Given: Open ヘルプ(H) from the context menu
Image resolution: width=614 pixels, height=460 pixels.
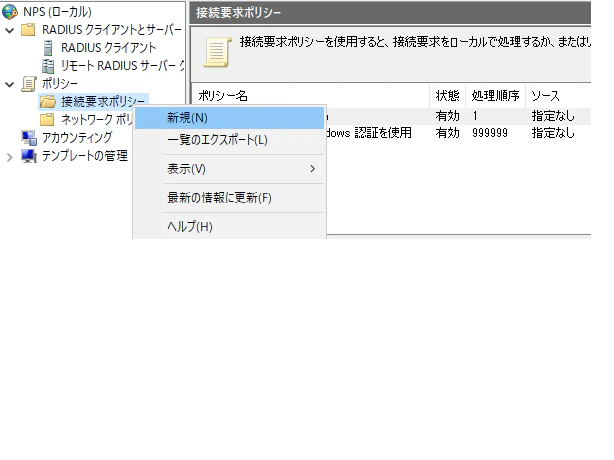Looking at the screenshot, I should [229, 227].
